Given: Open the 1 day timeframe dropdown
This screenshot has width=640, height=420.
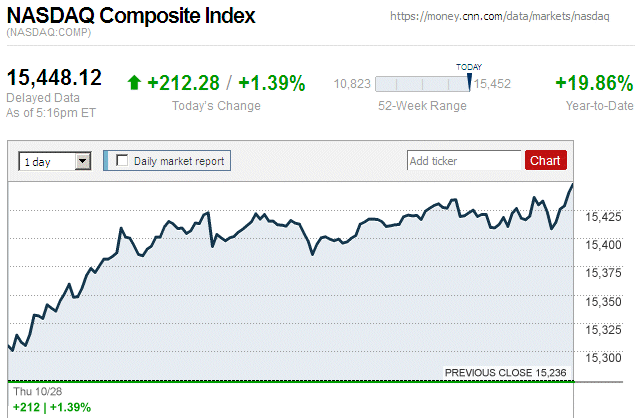Looking at the screenshot, I should click(55, 160).
